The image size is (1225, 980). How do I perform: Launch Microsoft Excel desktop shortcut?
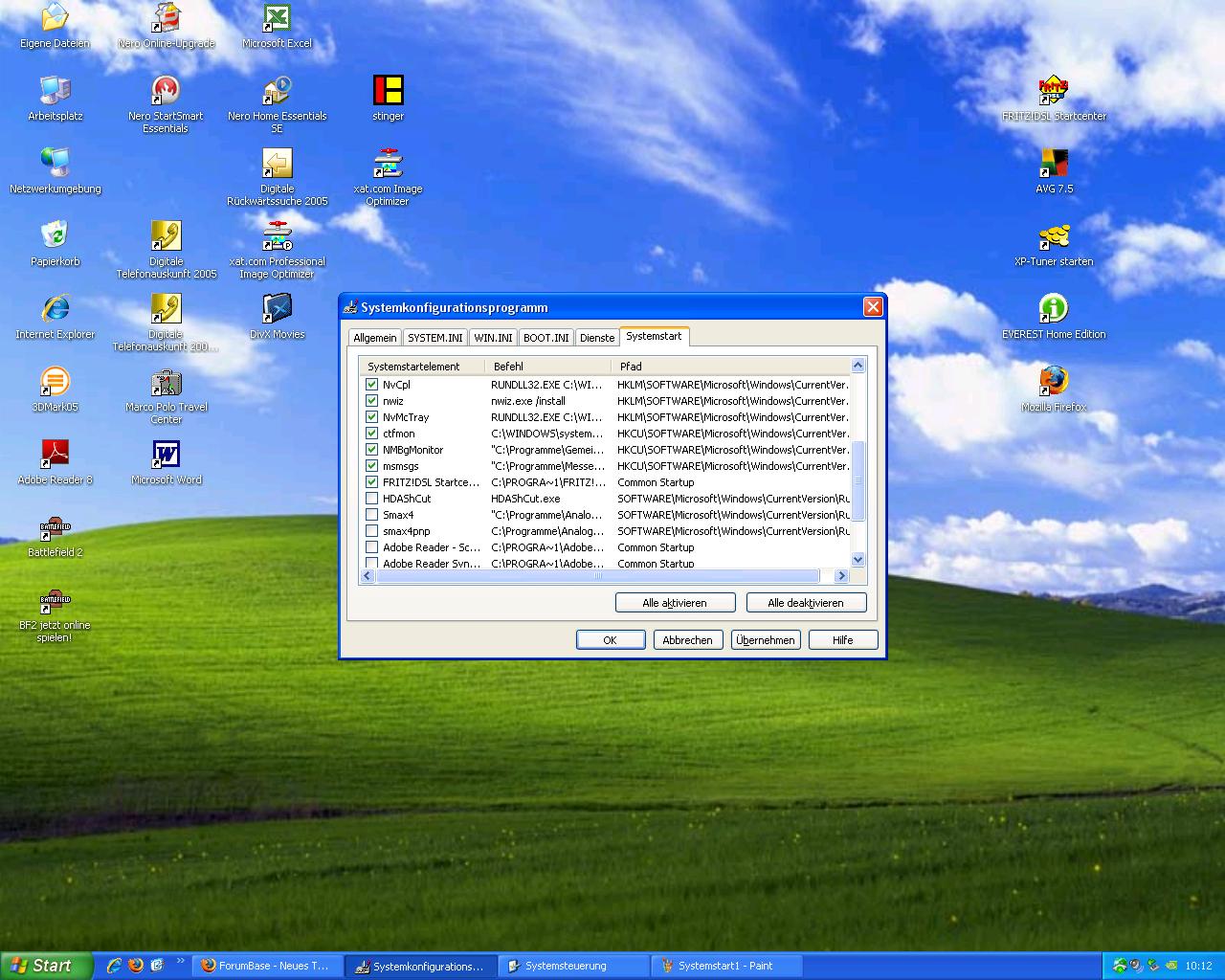click(x=277, y=25)
